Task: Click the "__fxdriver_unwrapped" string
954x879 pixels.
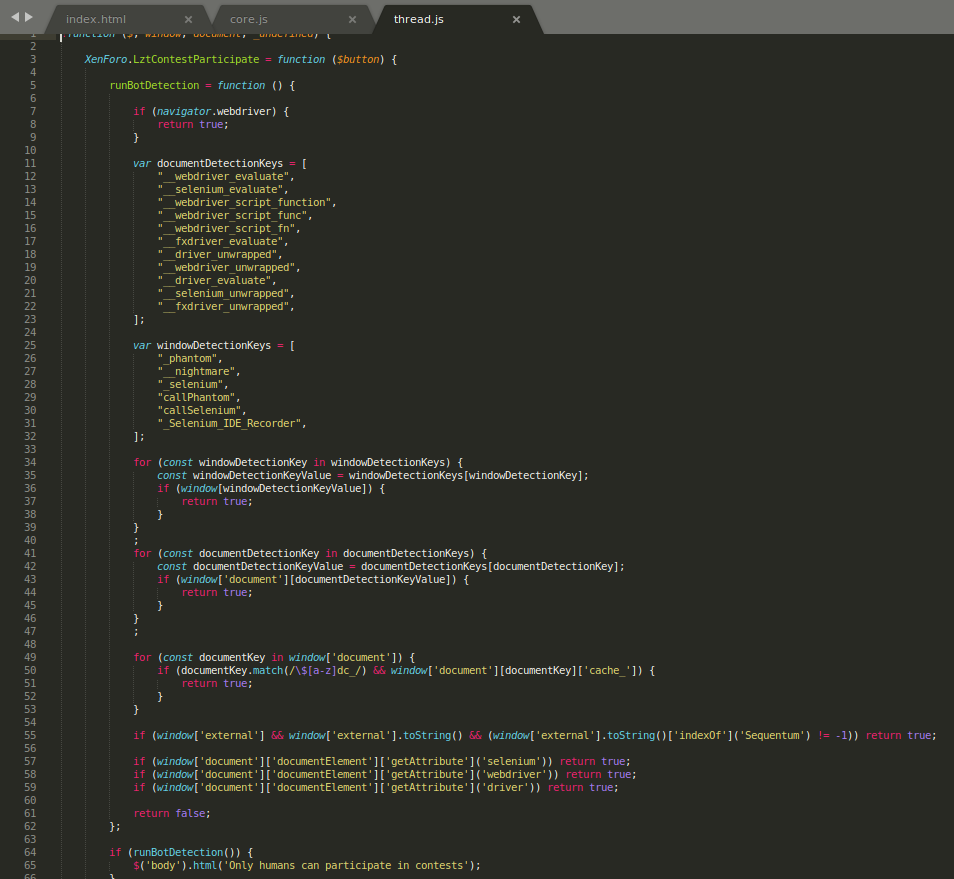Action: tap(223, 307)
